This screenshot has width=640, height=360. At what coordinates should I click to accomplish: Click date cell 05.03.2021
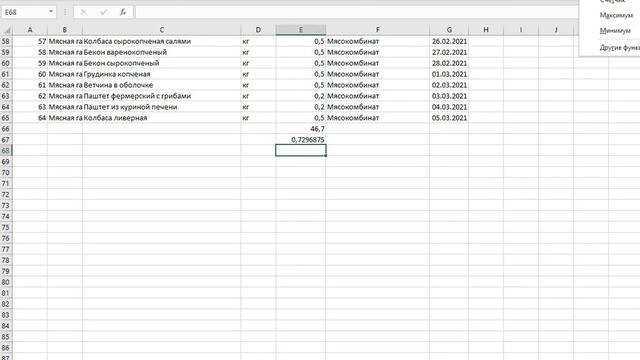click(449, 118)
